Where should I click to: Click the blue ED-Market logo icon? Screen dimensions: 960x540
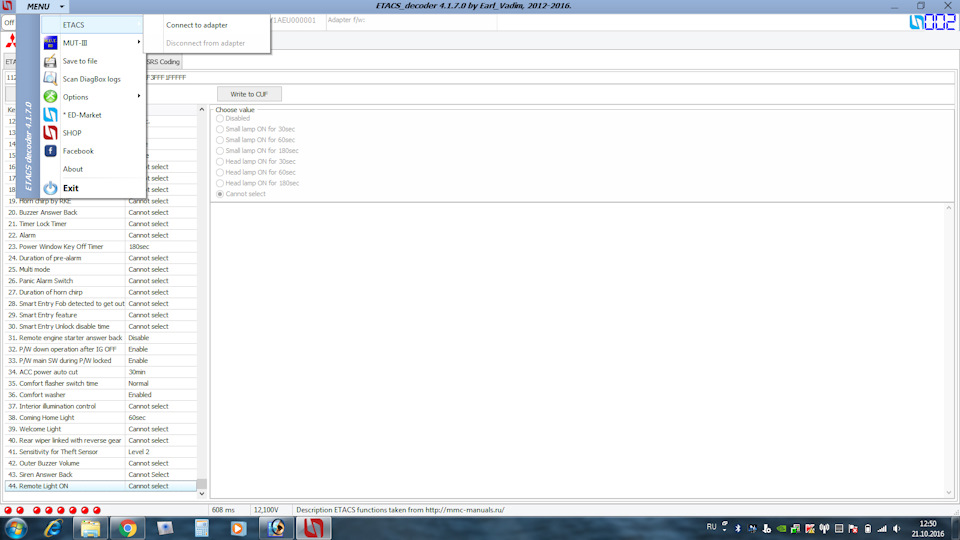point(50,114)
